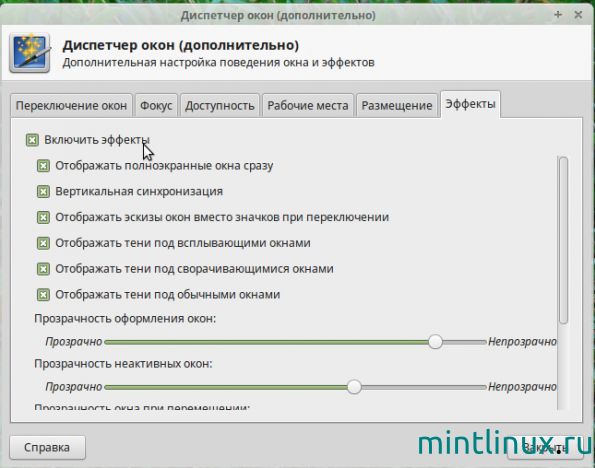This screenshot has height=468, width=595.
Task: Uncheck Отображать эскизы окон вместо значков
Action: pos(43,217)
